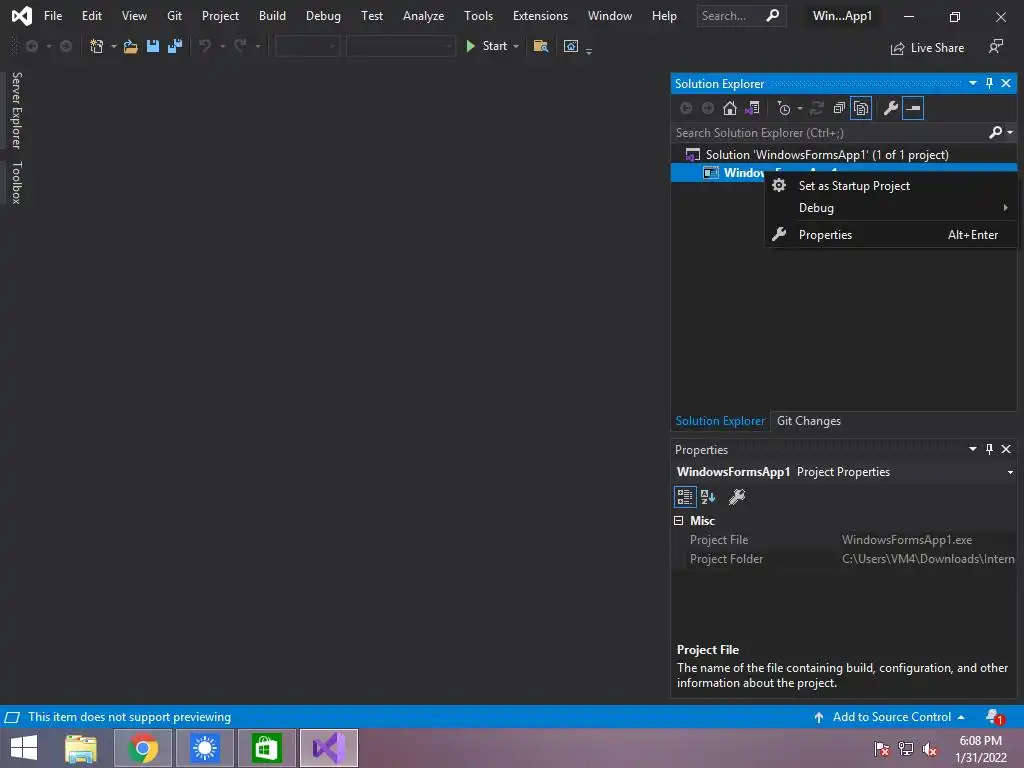Save the current file with Save icon
The width and height of the screenshot is (1024, 768).
[153, 46]
